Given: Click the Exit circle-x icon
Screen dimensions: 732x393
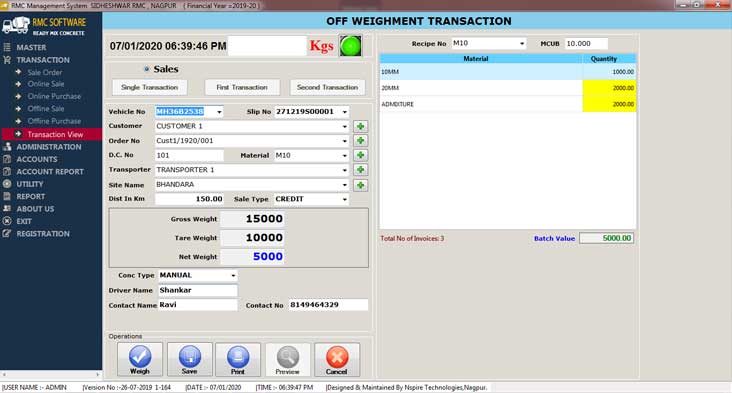Looking at the screenshot, I should (x=7, y=221).
